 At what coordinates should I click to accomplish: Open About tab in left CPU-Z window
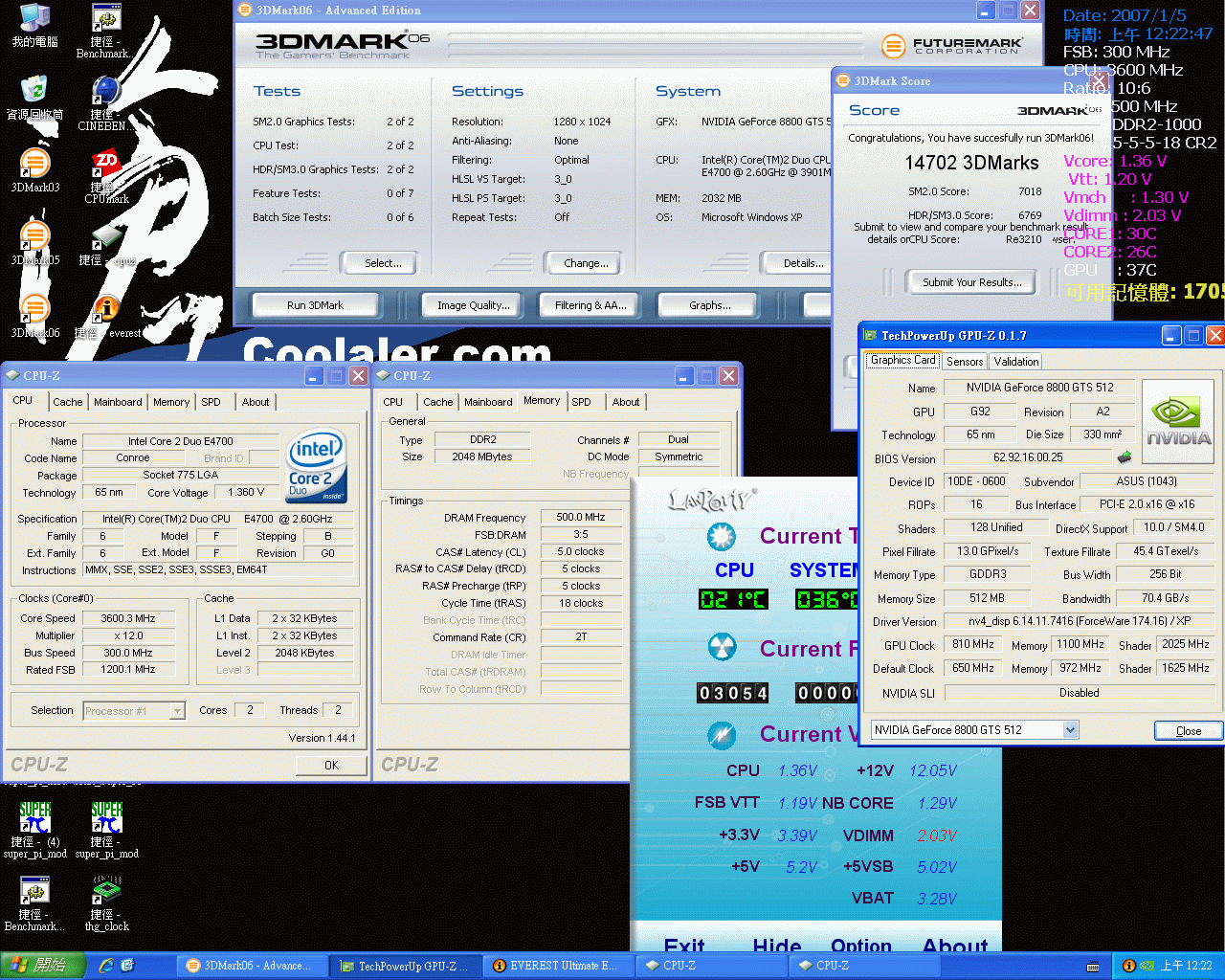click(256, 402)
